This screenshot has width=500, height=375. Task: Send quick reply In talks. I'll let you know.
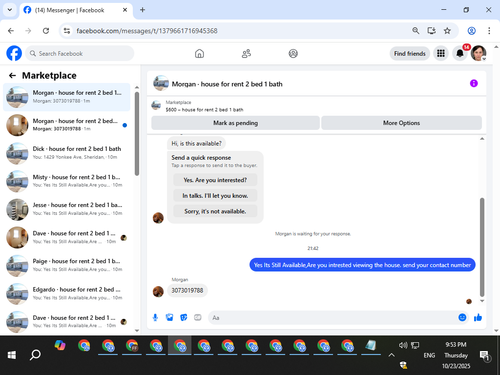pos(215,196)
